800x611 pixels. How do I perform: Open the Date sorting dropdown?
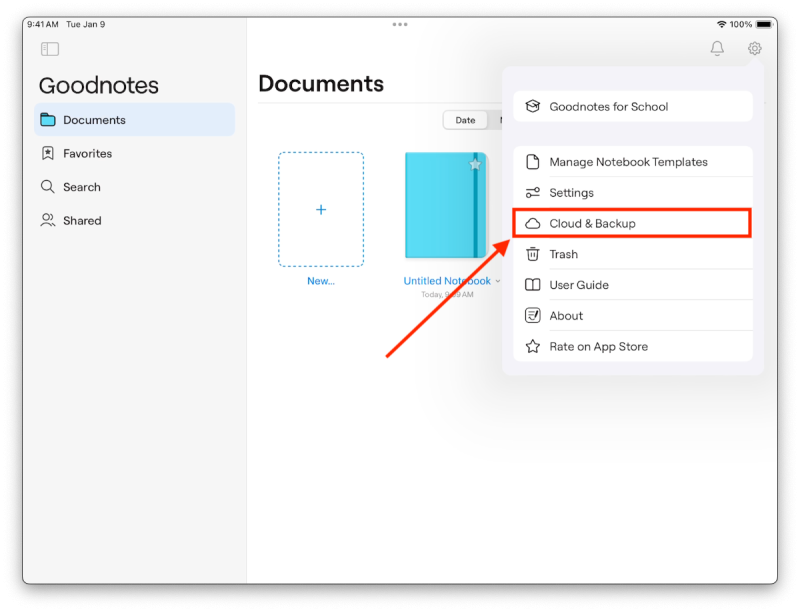coord(465,119)
